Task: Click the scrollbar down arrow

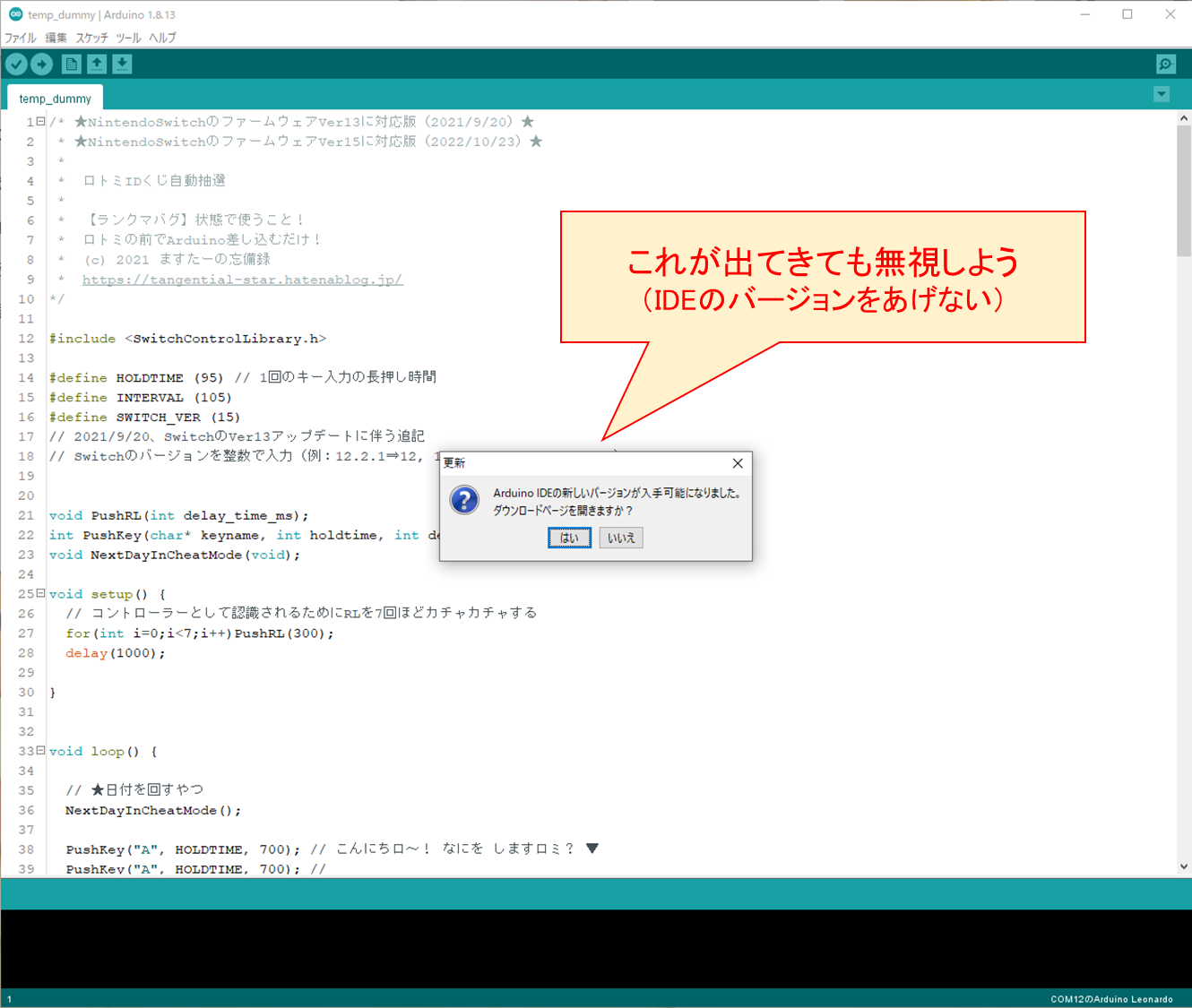Action: pyautogui.click(x=1184, y=866)
